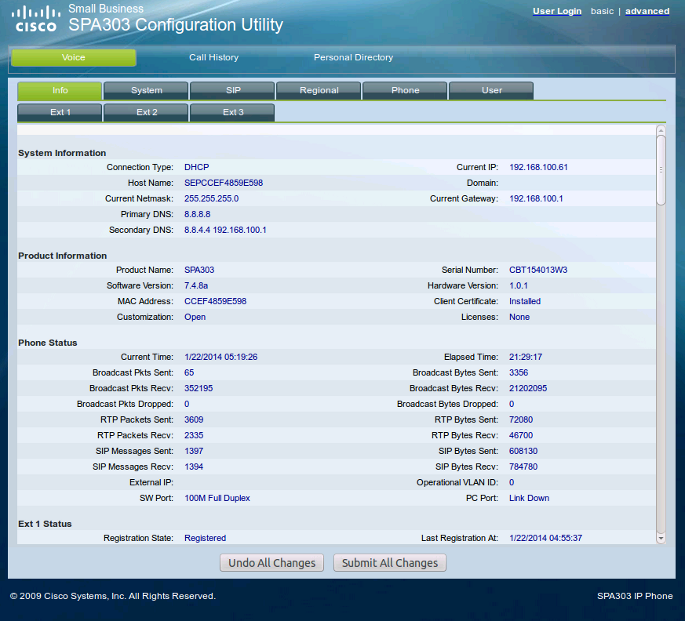This screenshot has height=621, width=685.
Task: Click RTP Bytes Sent 72080
Action: [521, 420]
